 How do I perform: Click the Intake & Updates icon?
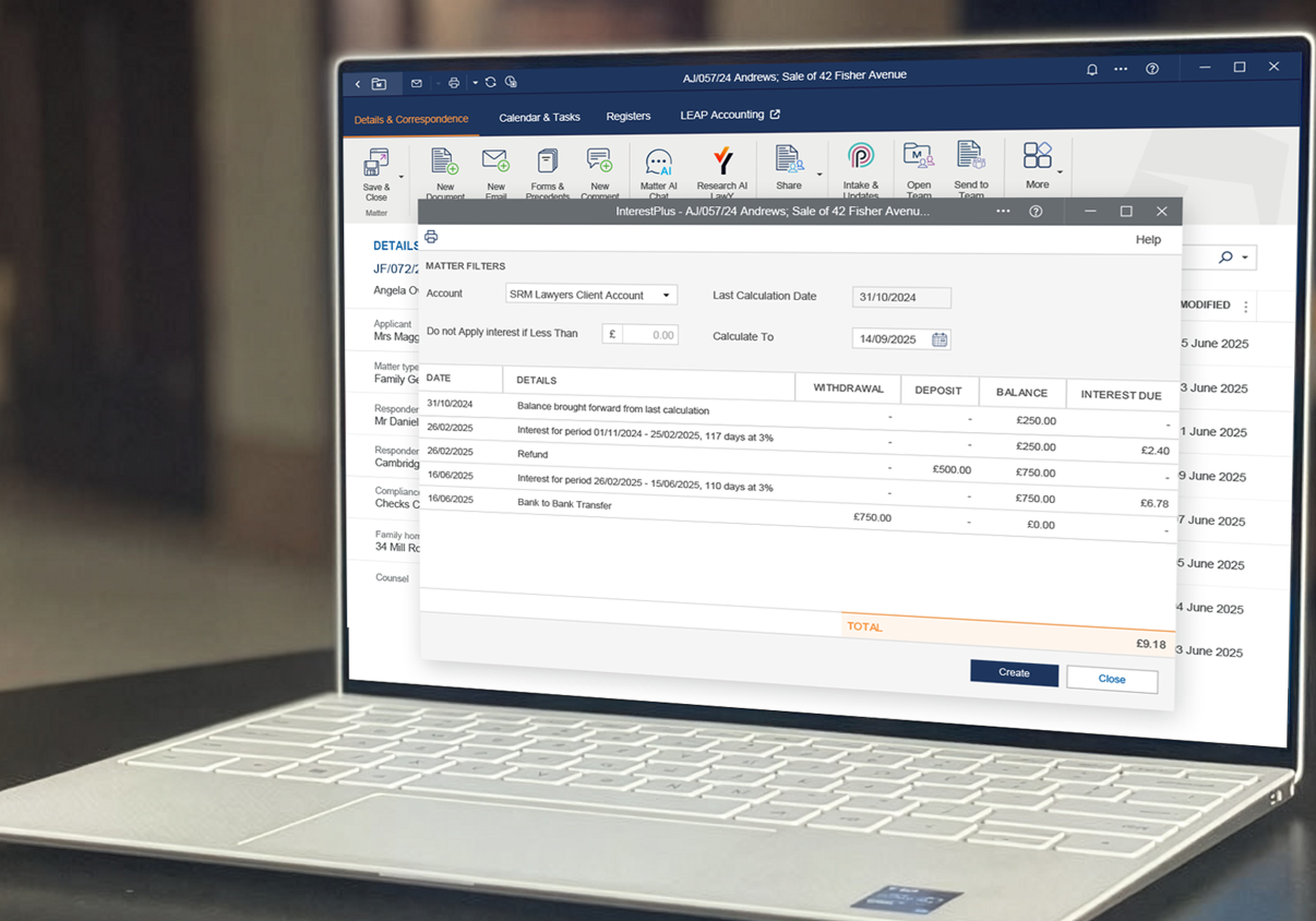tap(861, 156)
